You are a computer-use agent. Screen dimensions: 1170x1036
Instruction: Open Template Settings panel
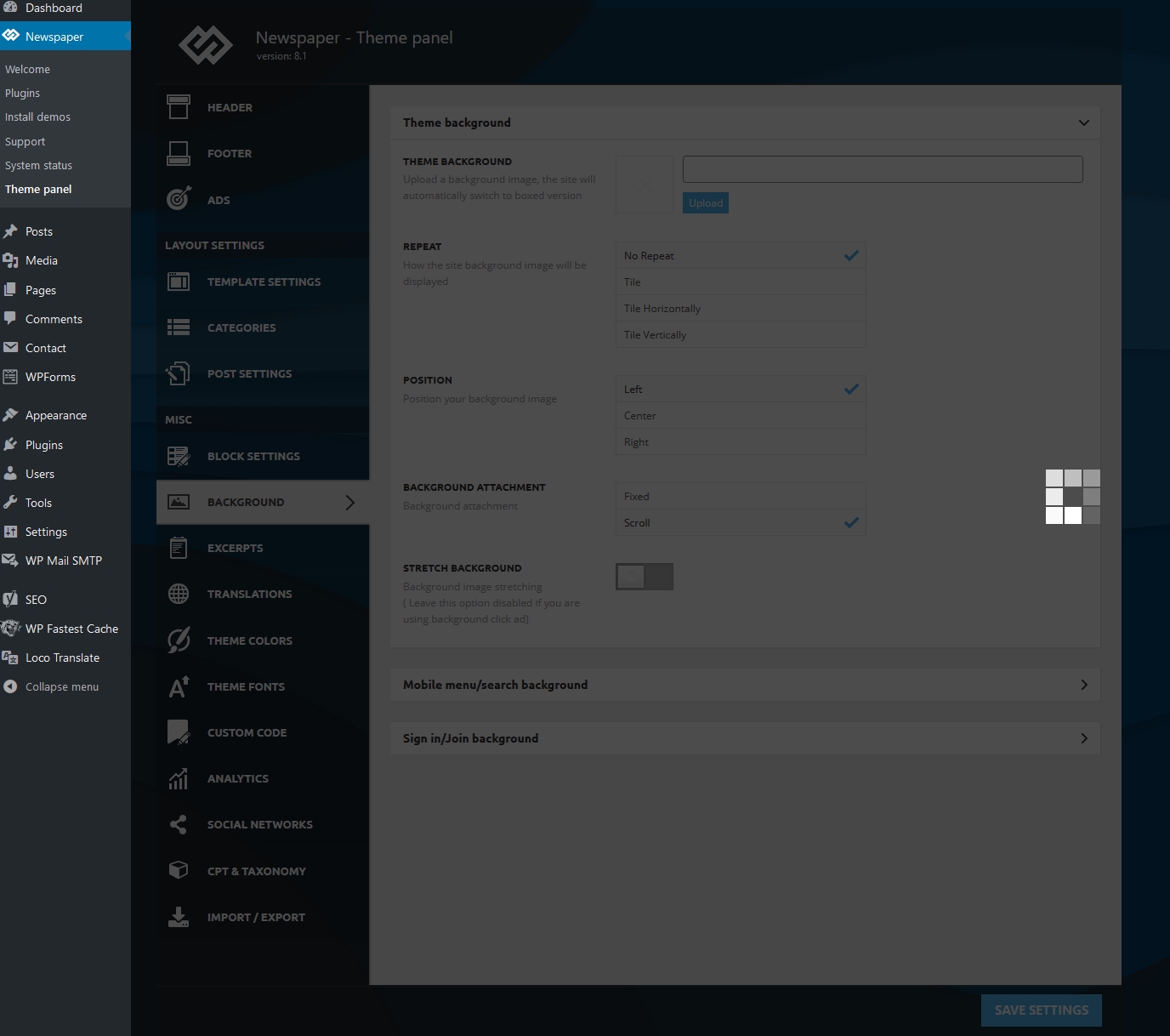(263, 282)
